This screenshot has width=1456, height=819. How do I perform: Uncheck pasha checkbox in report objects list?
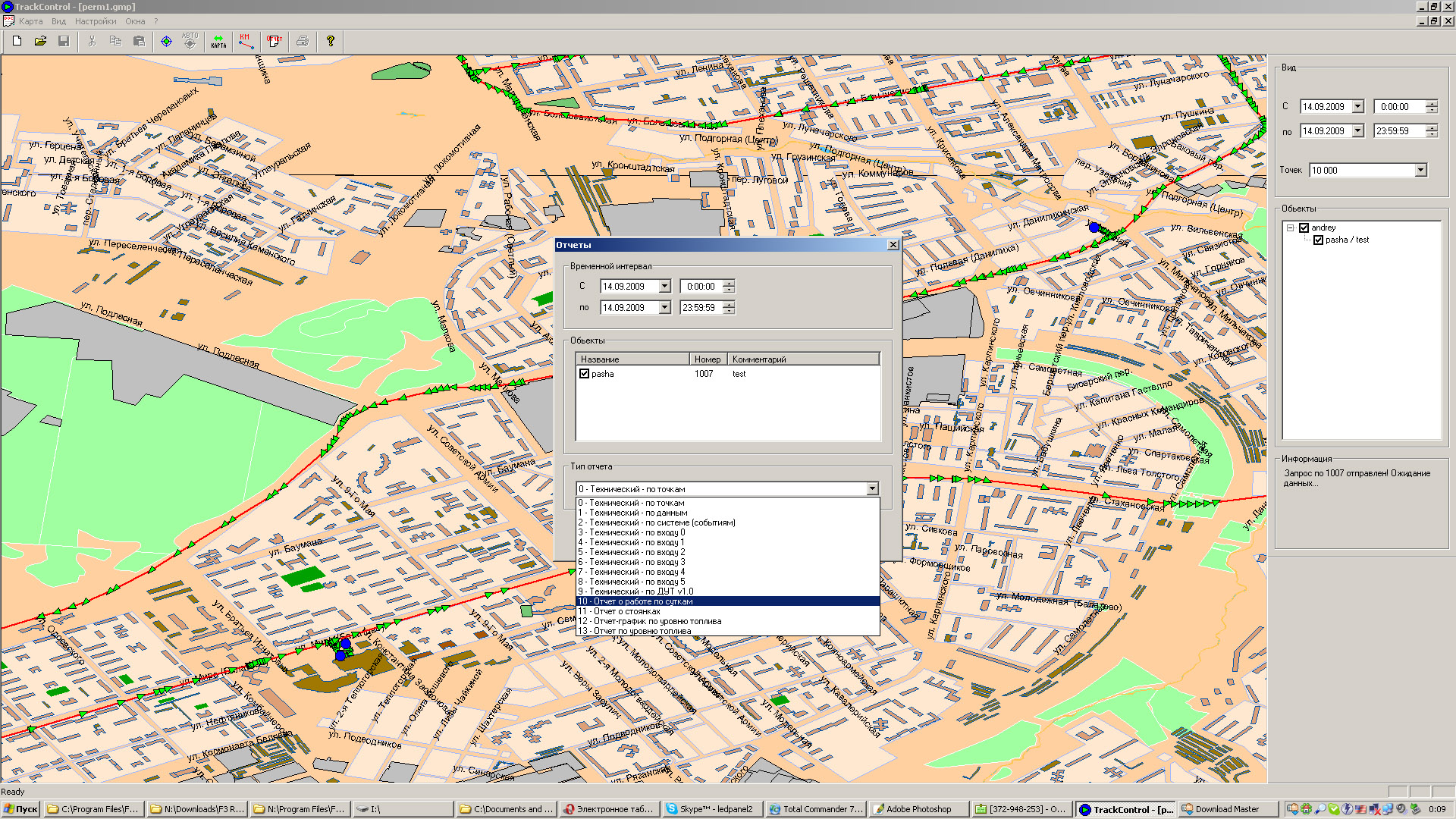pos(584,374)
